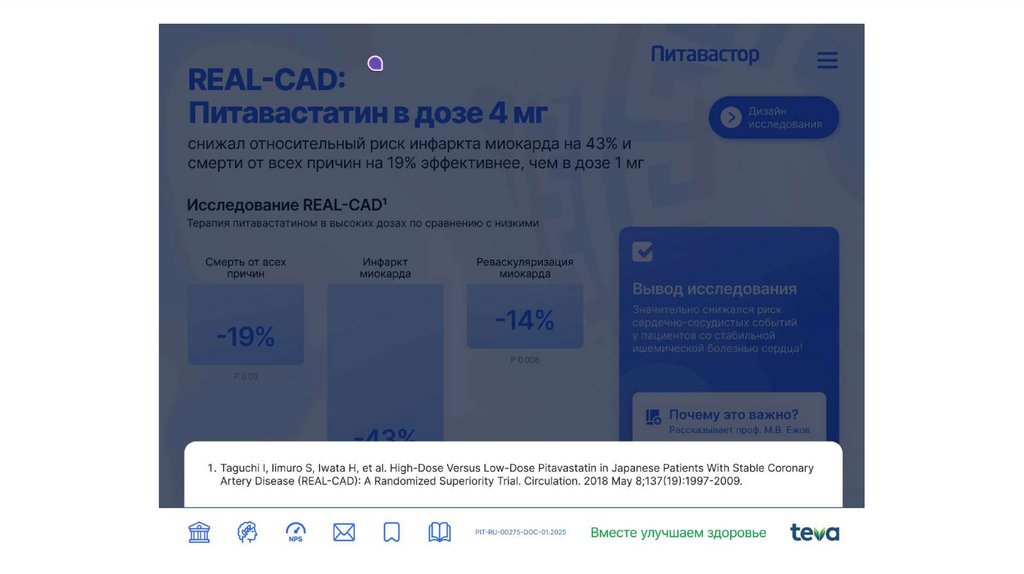The image size is (1024, 574).
Task: Click the Питавастор brand title
Action: click(x=705, y=54)
